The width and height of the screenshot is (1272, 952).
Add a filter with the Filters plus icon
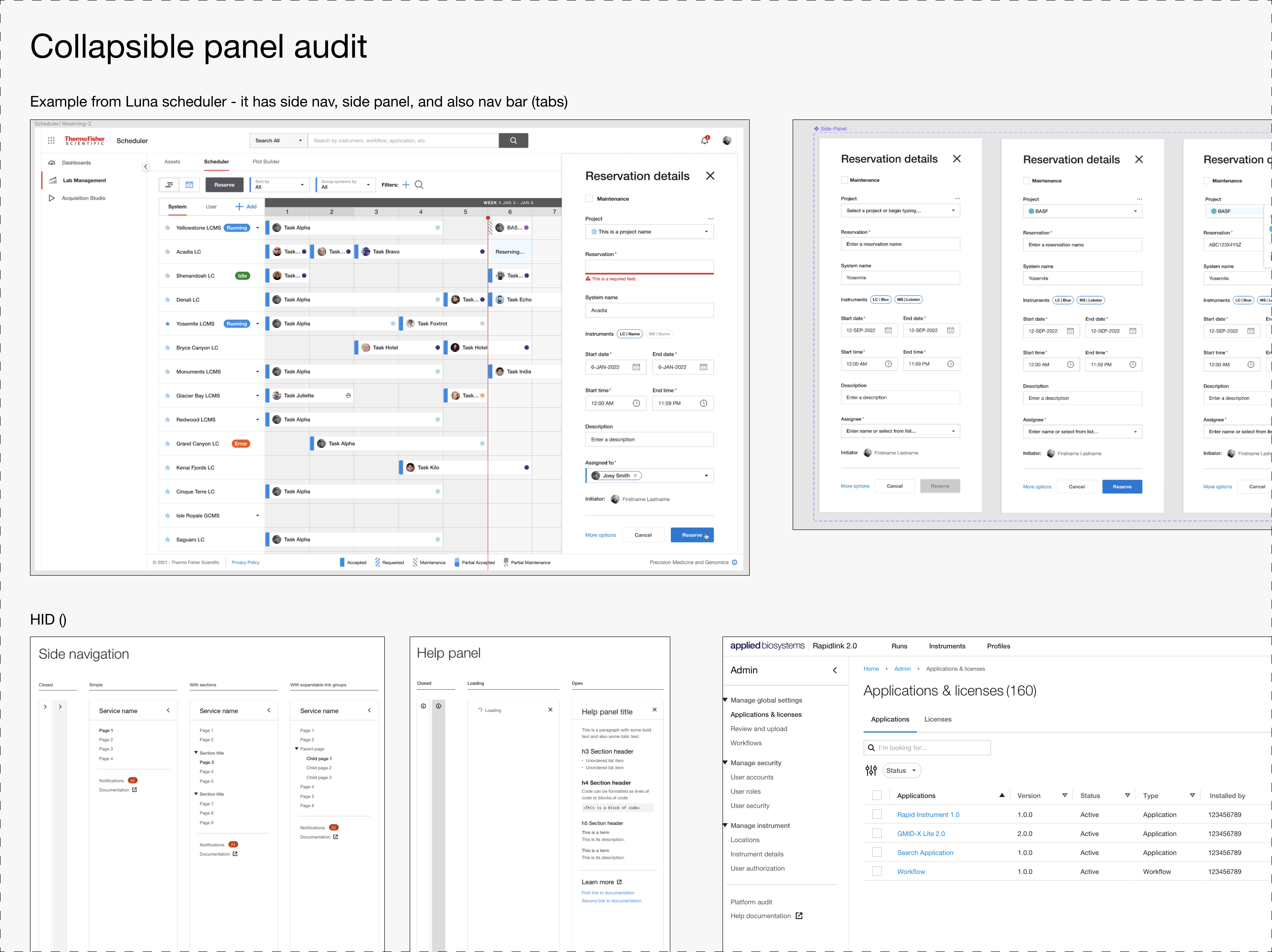pos(406,184)
